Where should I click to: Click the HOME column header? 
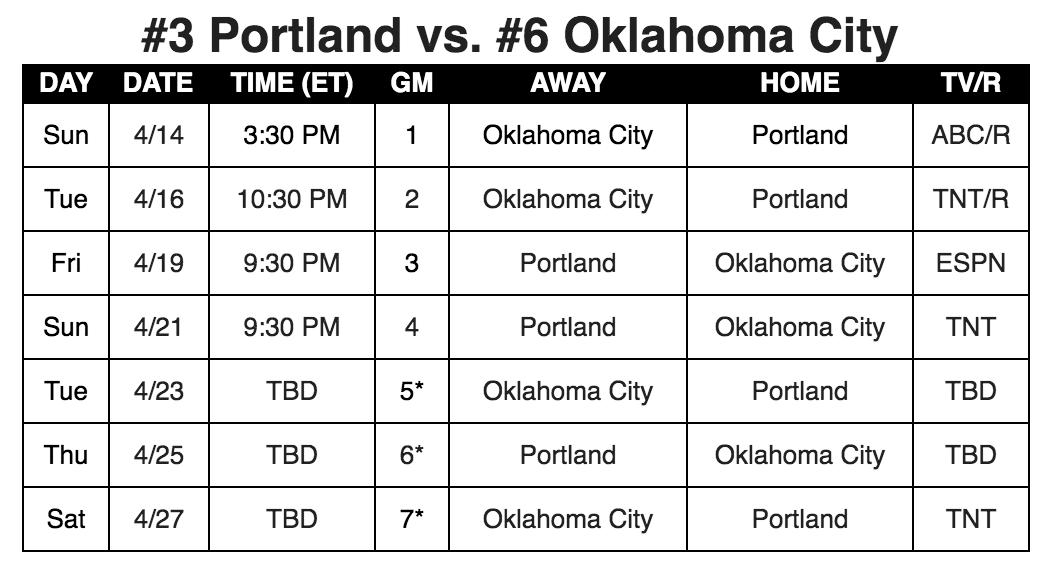tap(799, 83)
